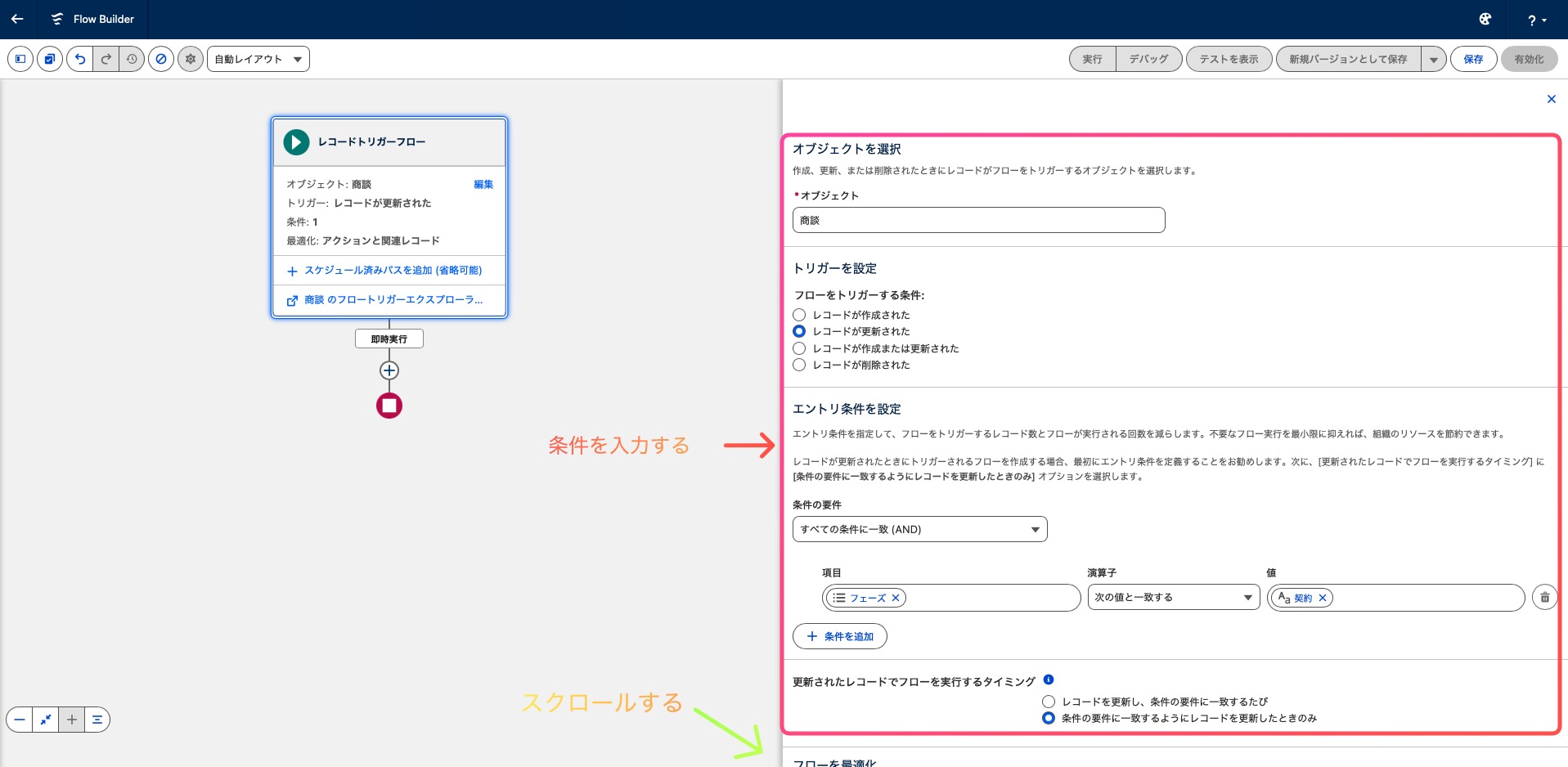Open the Trailhead help icon in header
This screenshot has height=767, width=1568.
tap(1485, 19)
